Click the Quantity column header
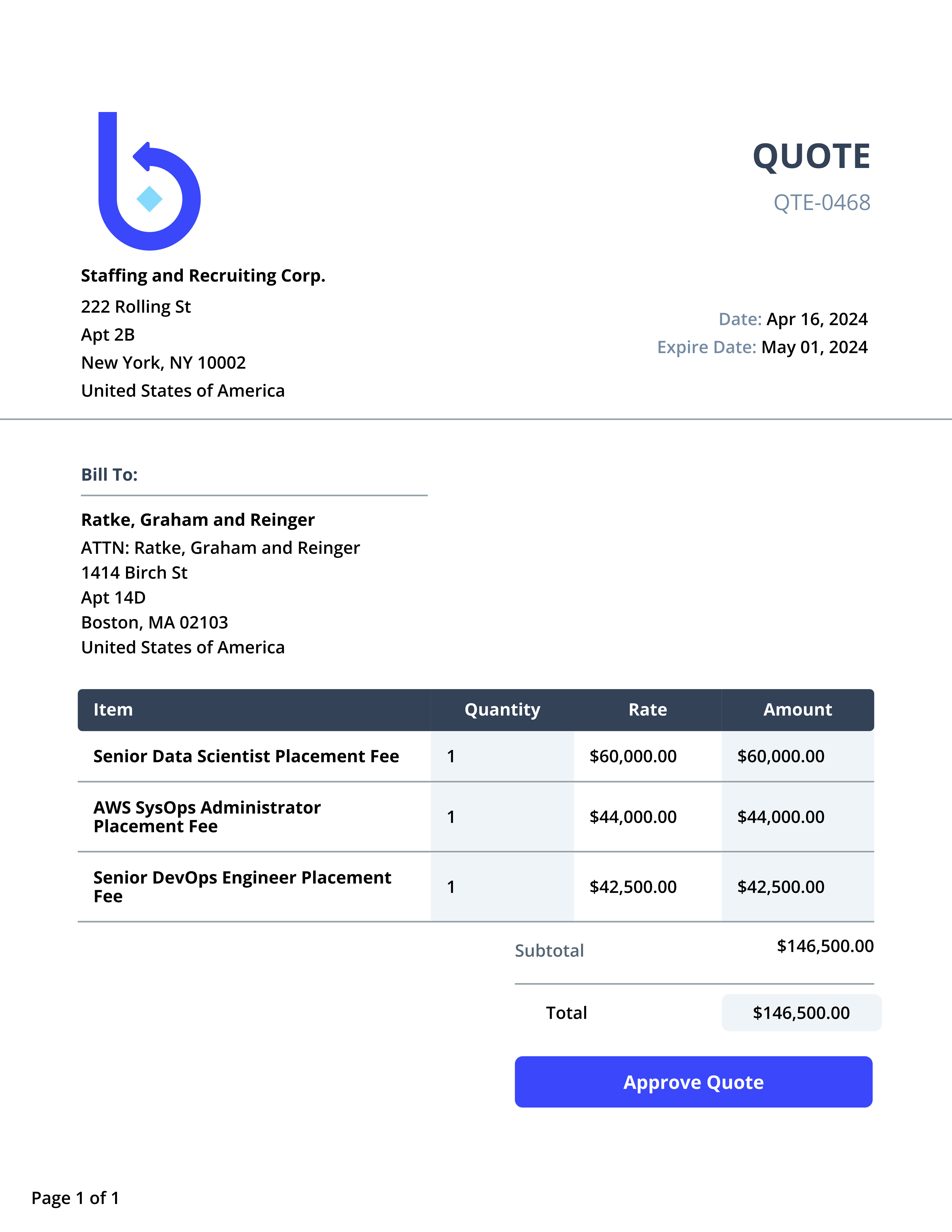952x1232 pixels. click(502, 710)
